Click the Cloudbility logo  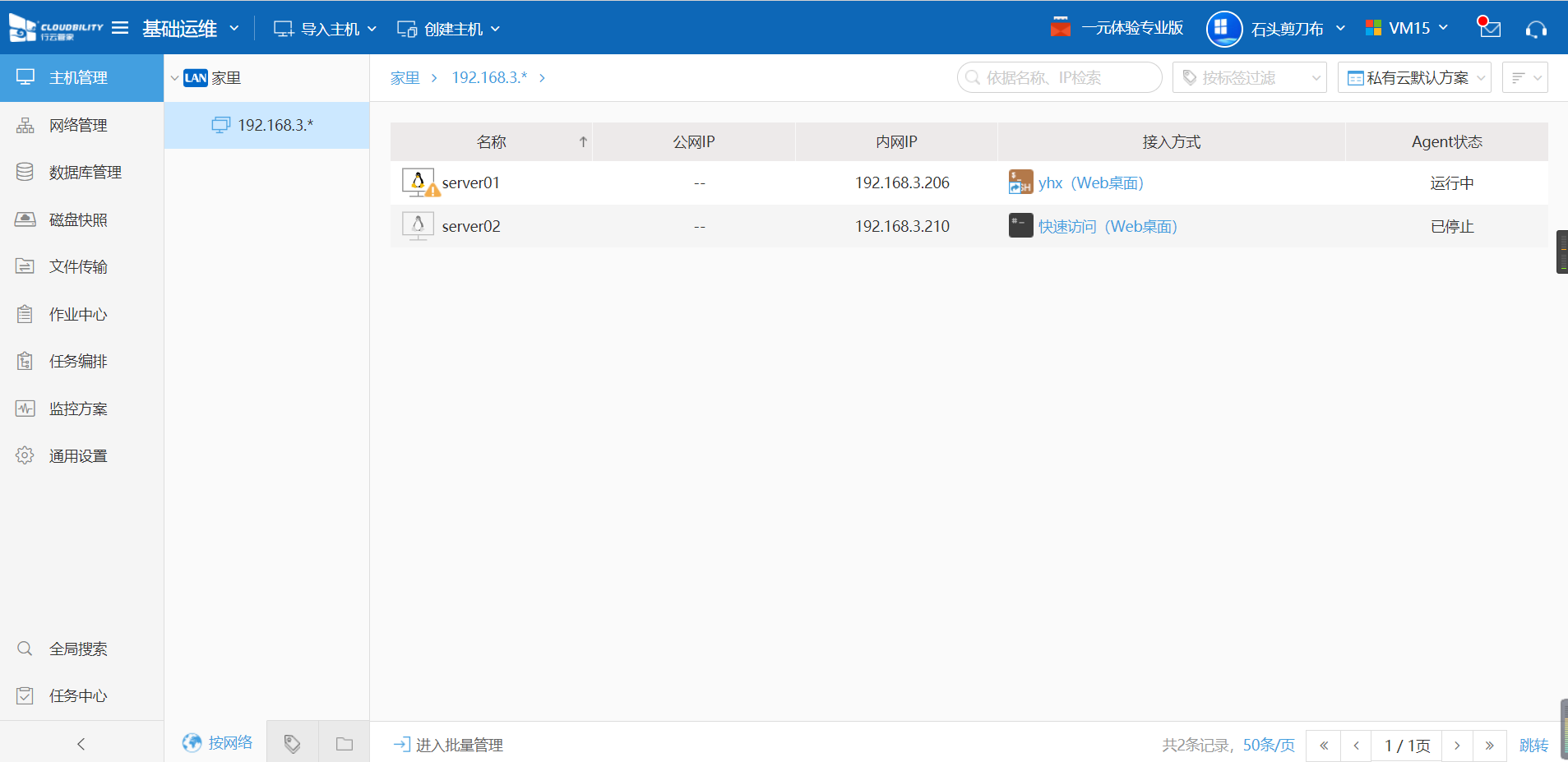56,28
